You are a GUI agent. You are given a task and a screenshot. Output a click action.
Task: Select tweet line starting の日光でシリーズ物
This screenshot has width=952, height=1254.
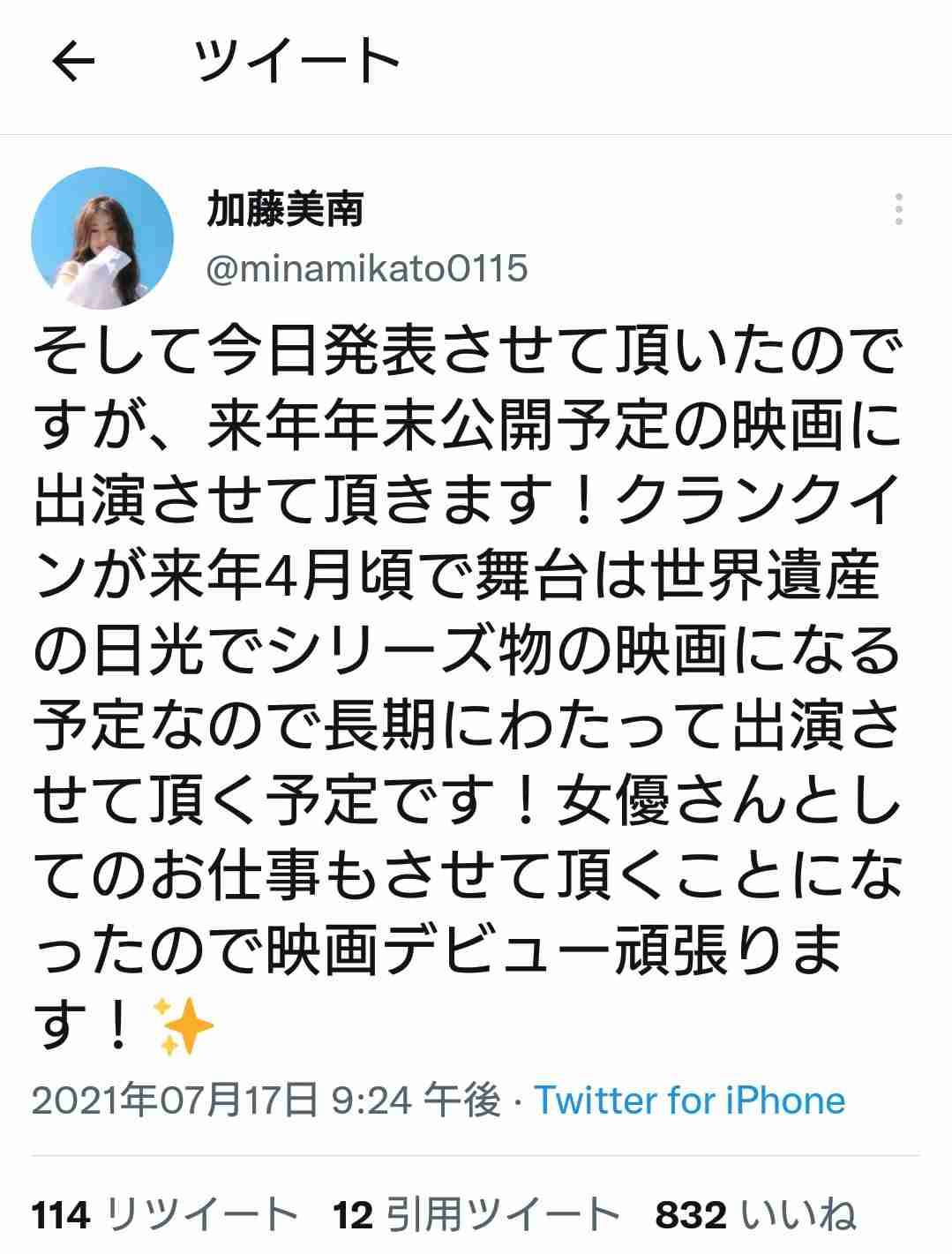pos(468,654)
